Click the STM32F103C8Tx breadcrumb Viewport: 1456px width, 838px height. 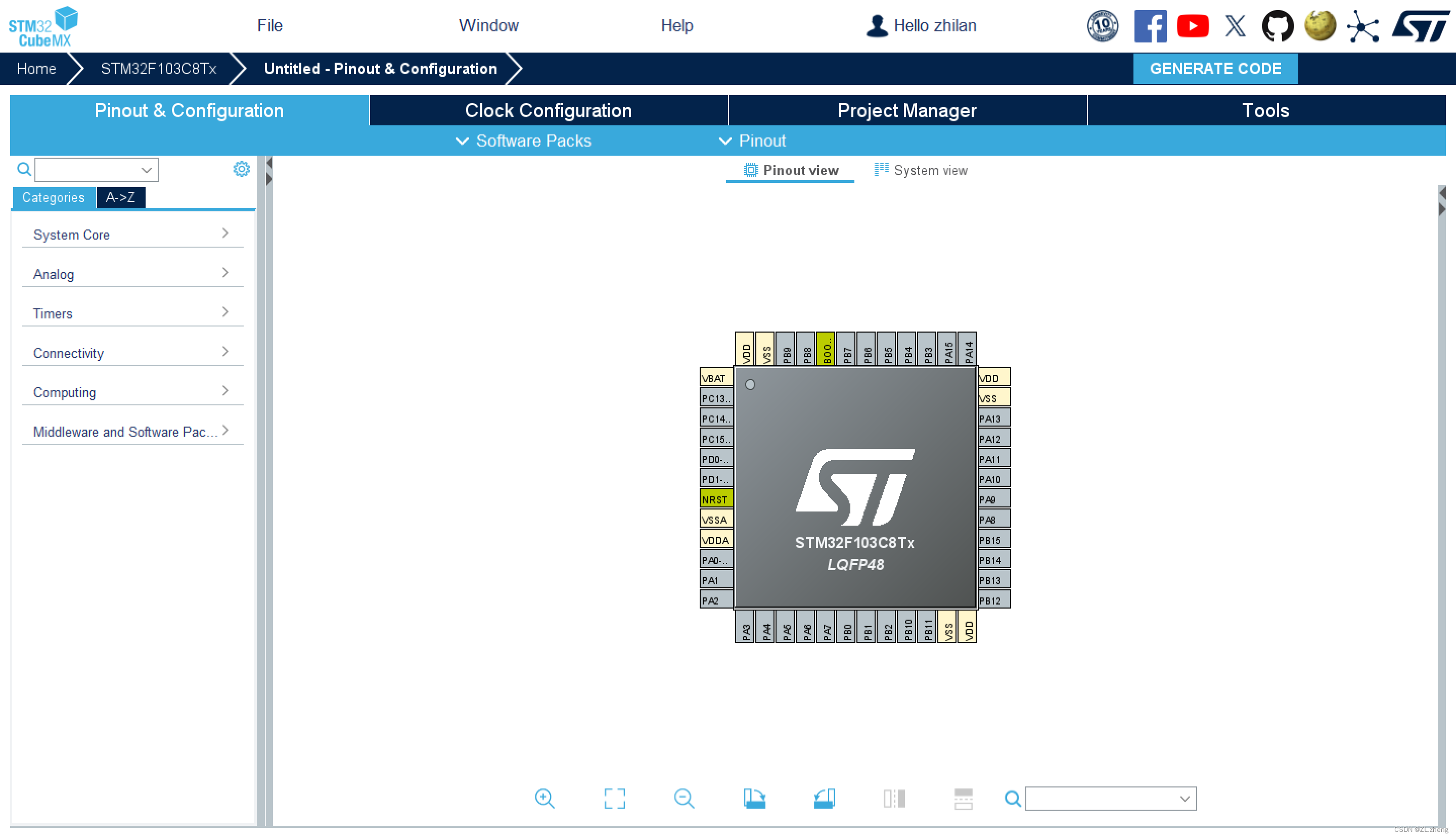[x=158, y=69]
